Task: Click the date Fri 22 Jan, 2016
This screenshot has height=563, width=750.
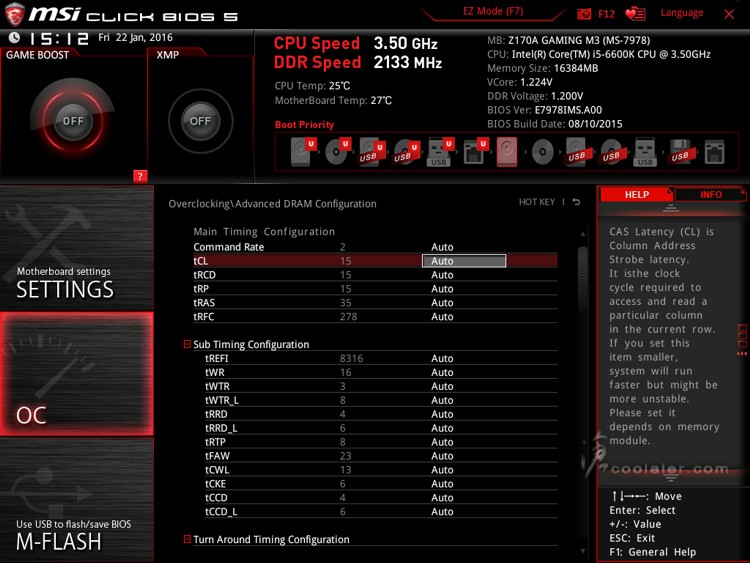Action: (x=135, y=37)
